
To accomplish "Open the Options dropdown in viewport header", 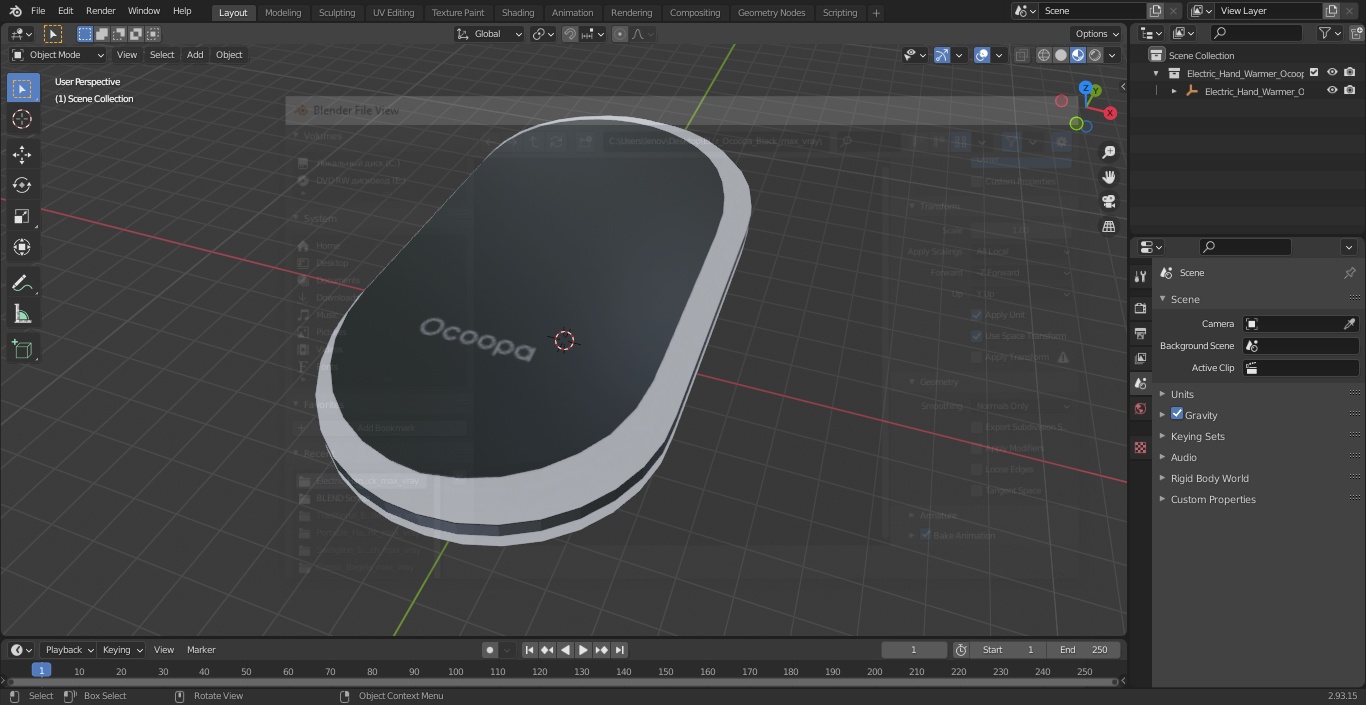I will (1097, 34).
